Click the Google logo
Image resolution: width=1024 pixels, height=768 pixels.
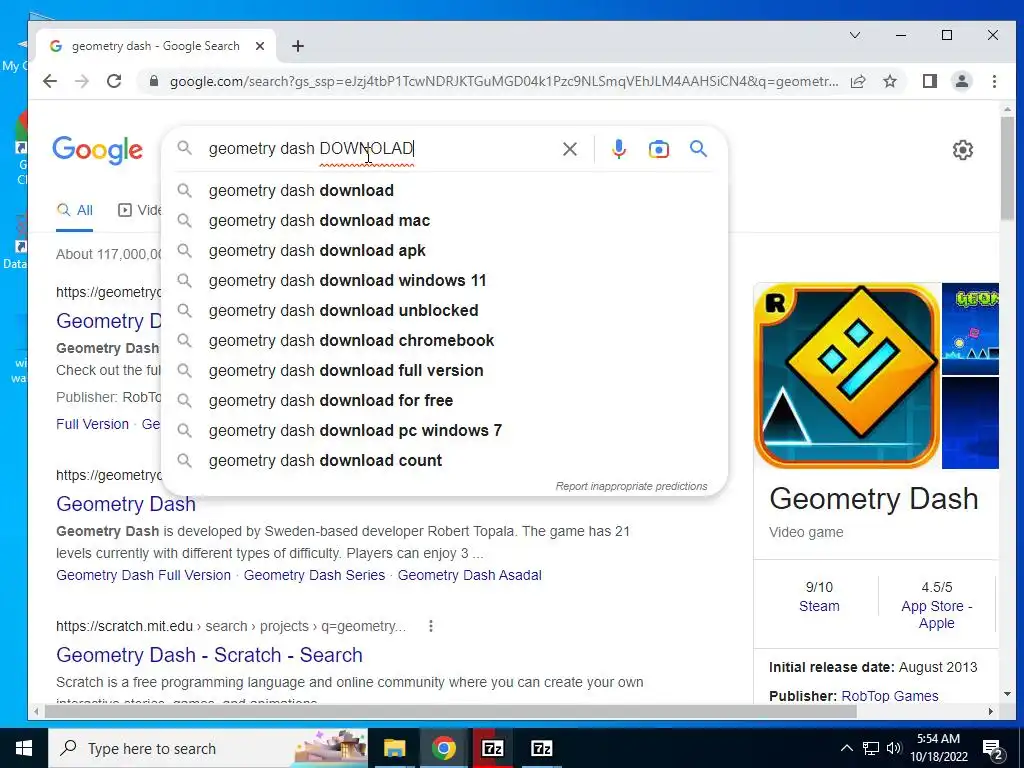point(97,151)
